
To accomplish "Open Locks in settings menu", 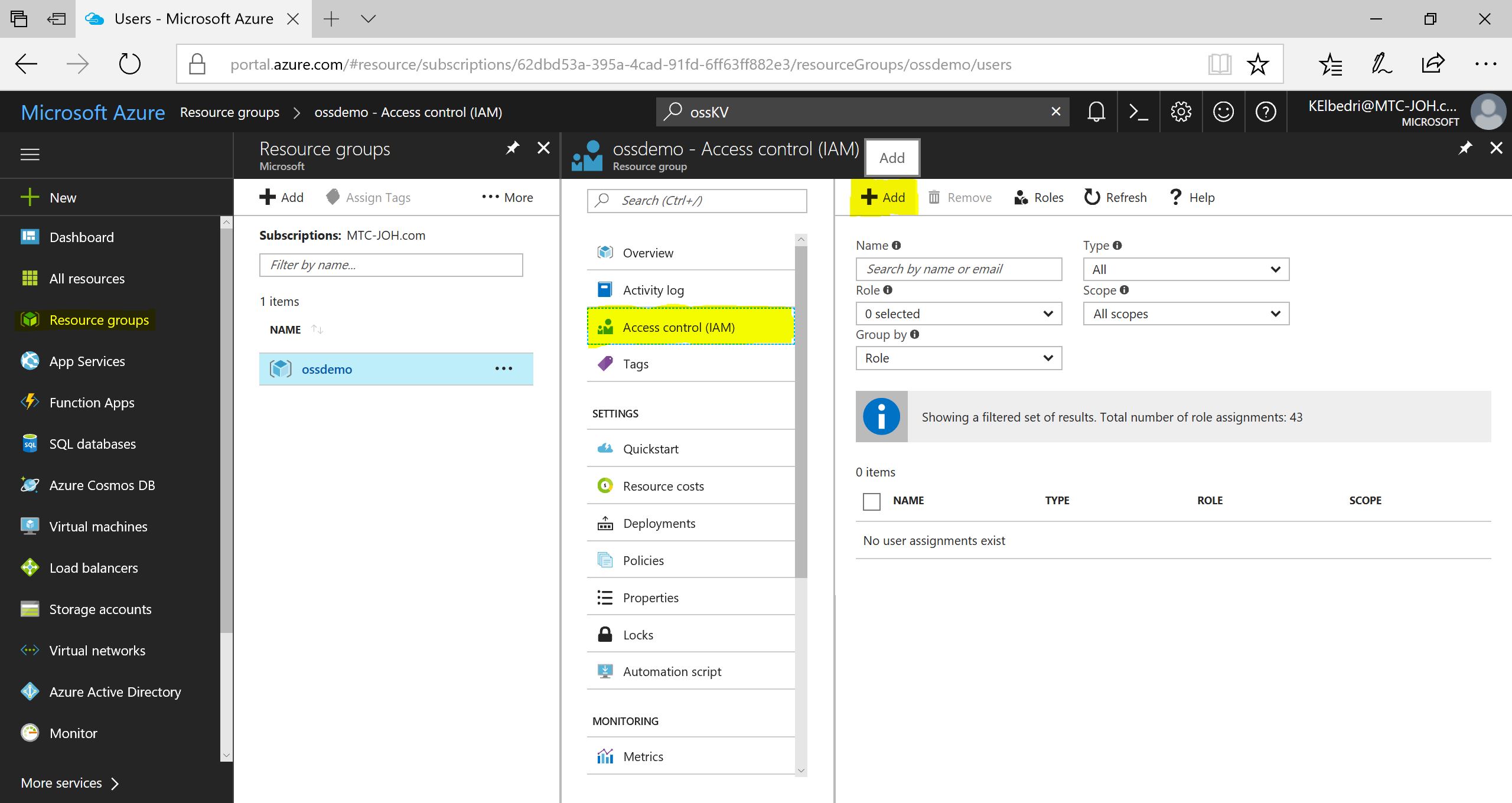I will point(638,635).
